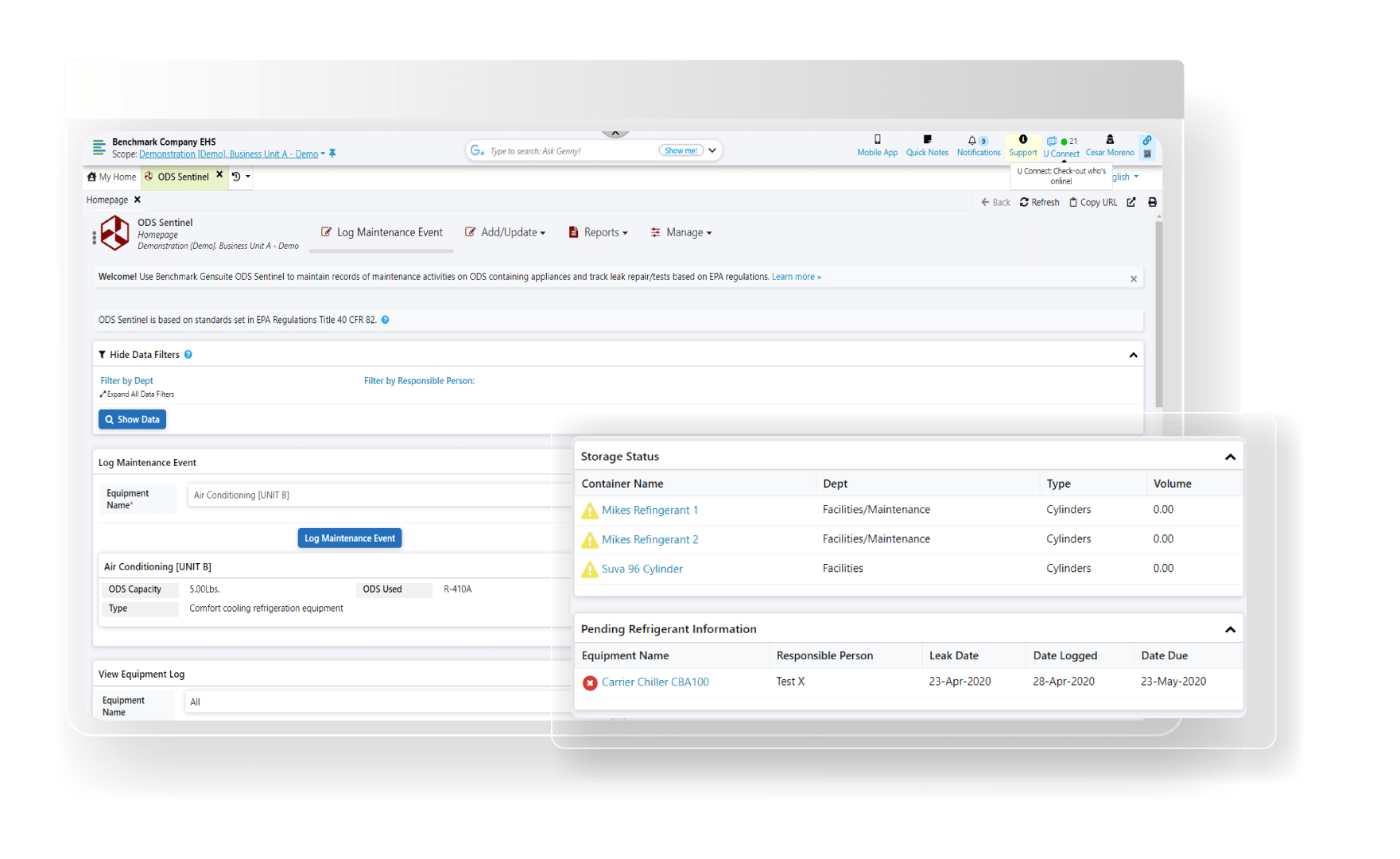1400x859 pixels.
Task: Click the blue Log Maintenance Event button
Action: pos(350,538)
